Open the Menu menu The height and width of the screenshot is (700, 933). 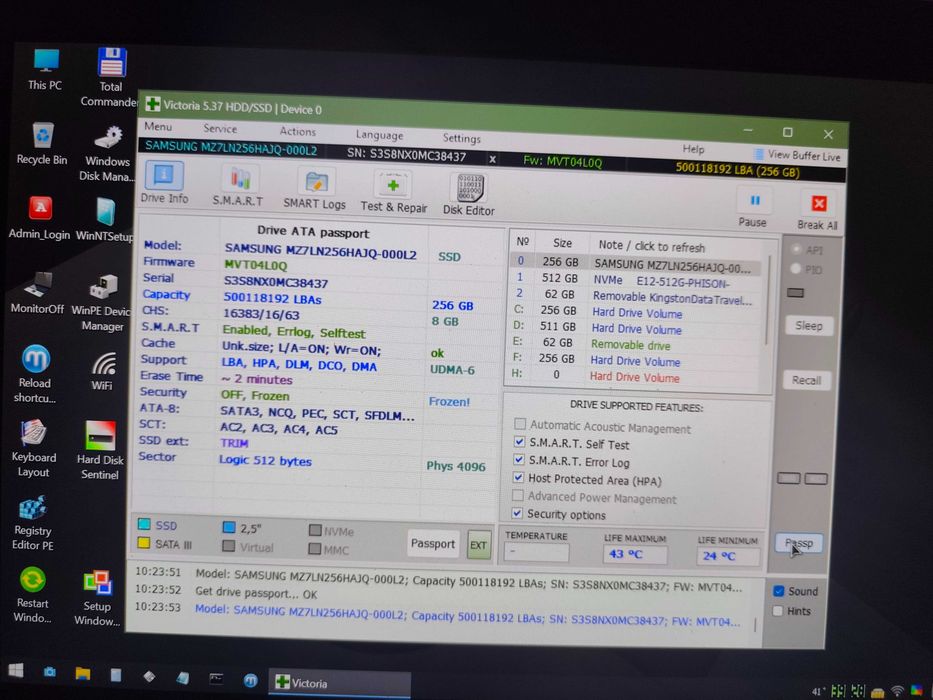point(158,126)
